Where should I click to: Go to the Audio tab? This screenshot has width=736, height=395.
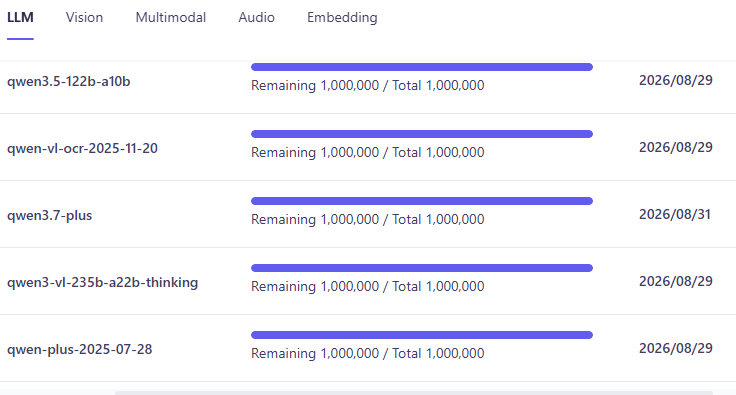(x=256, y=17)
